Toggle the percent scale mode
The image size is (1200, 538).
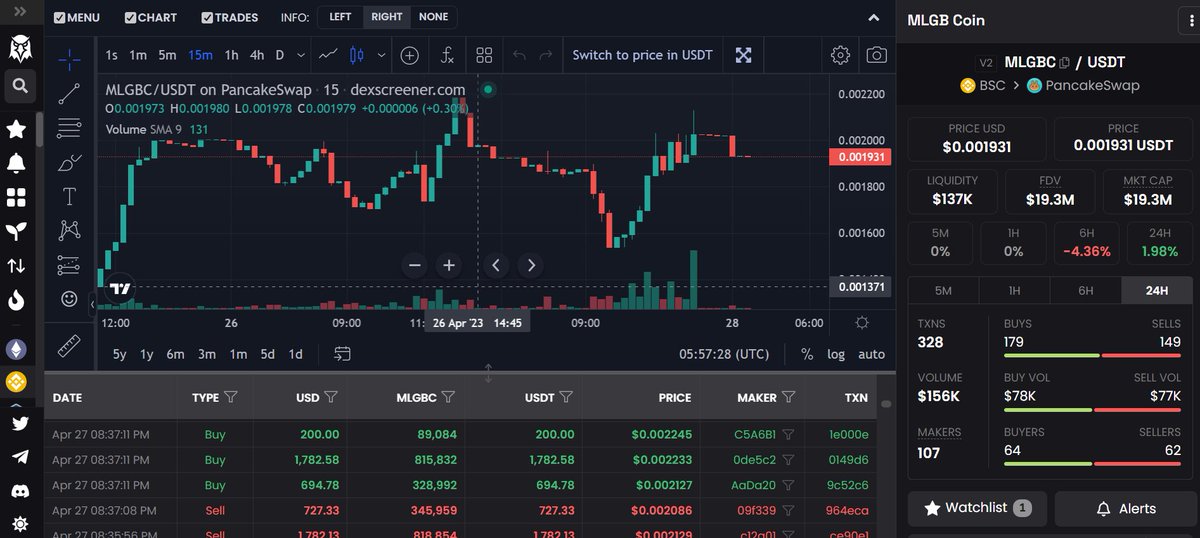(806, 354)
